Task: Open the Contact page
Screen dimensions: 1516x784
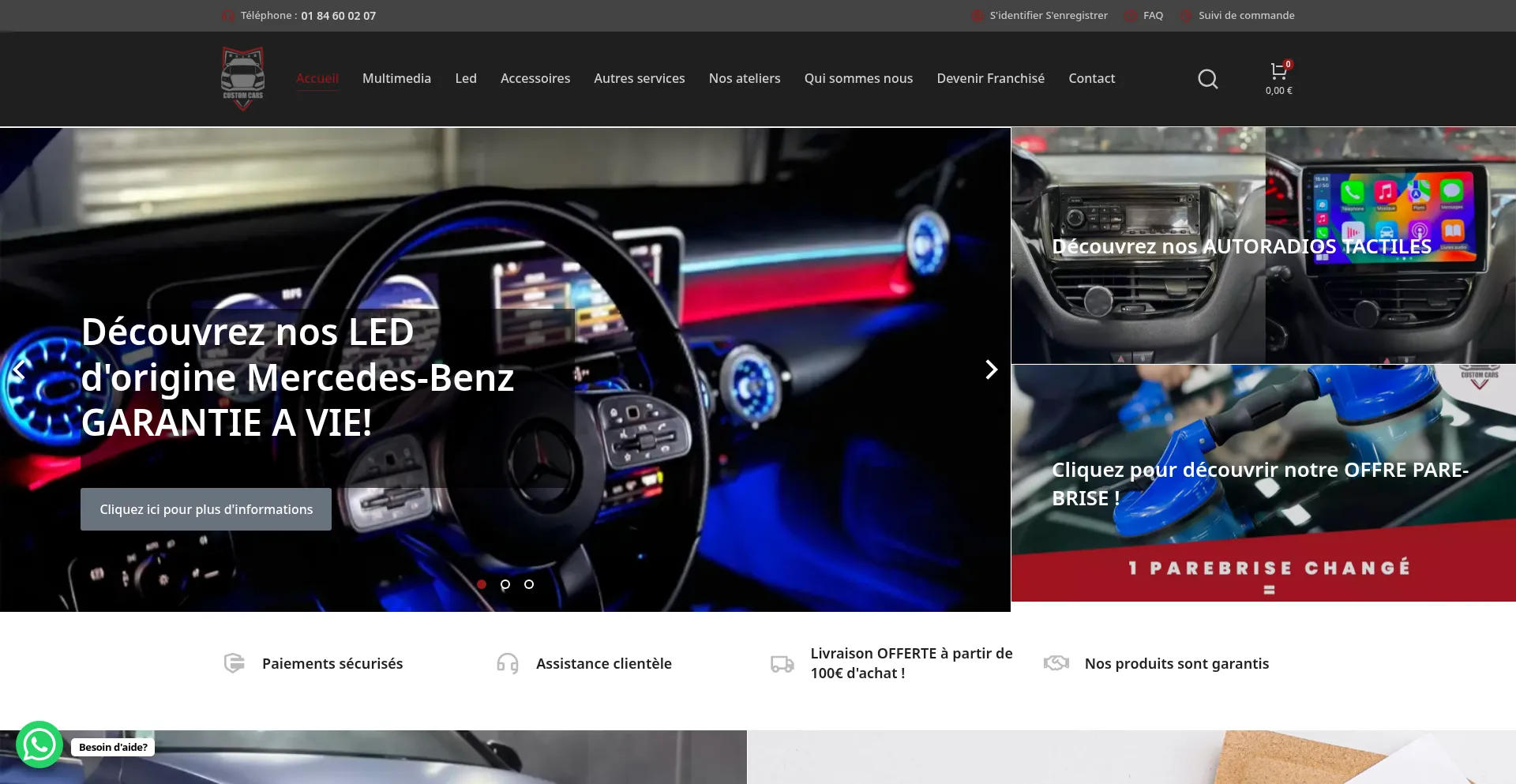Action: 1092,78
